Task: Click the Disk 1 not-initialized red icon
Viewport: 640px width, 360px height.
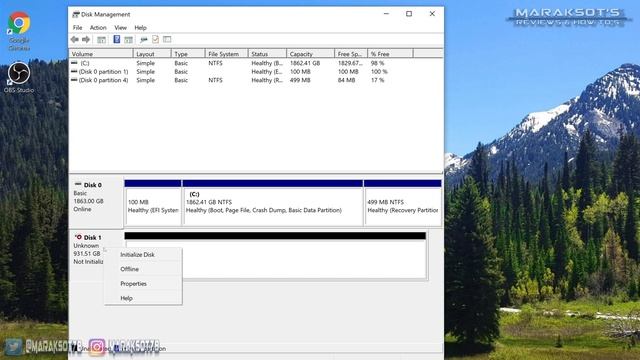Action: click(x=78, y=237)
